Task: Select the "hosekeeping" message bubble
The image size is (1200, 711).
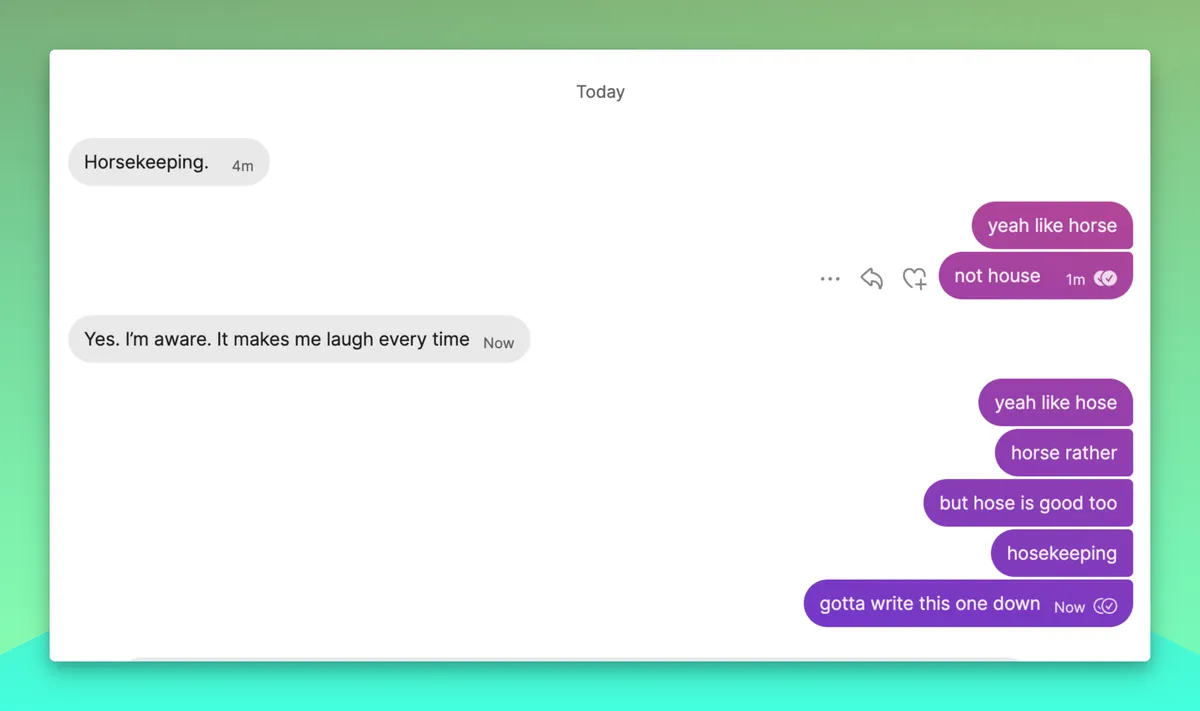Action: pyautogui.click(x=1062, y=553)
